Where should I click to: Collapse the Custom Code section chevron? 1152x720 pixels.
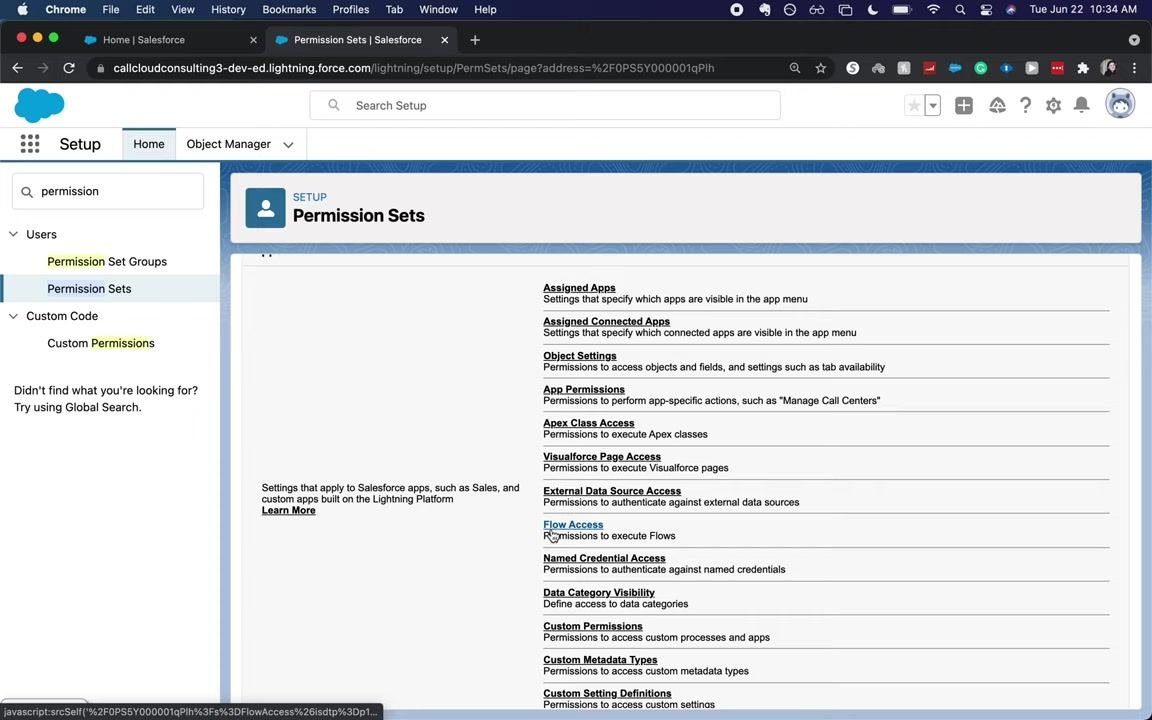13,316
